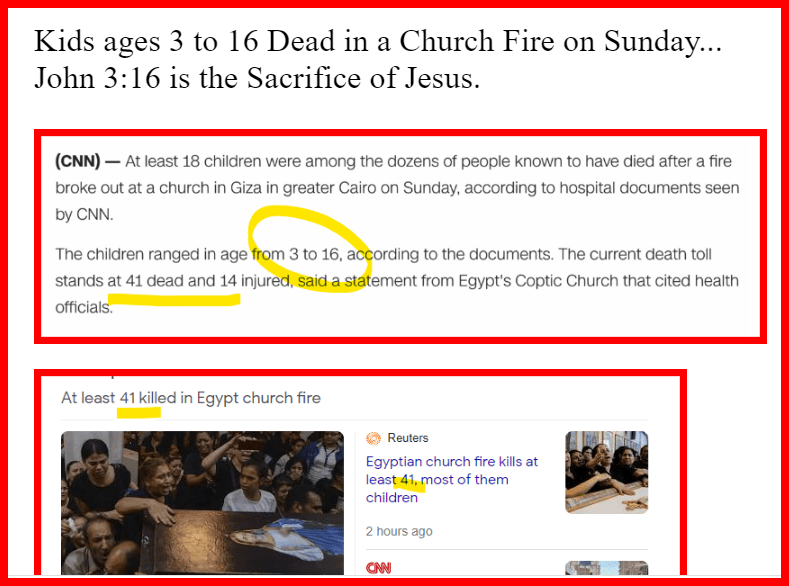This screenshot has height=586, width=789.
Task: Click underlined '41 dead and 14 injured' text
Action: pos(181,281)
